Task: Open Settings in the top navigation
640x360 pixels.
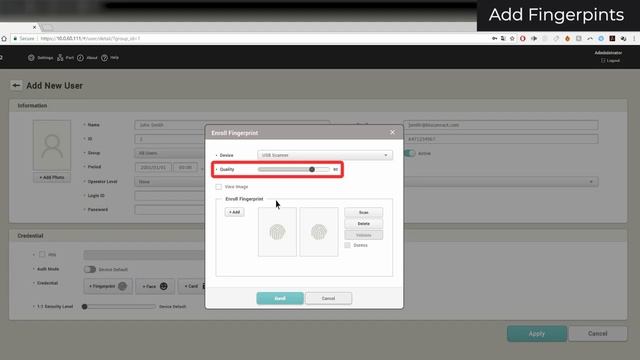Action: pos(40,58)
